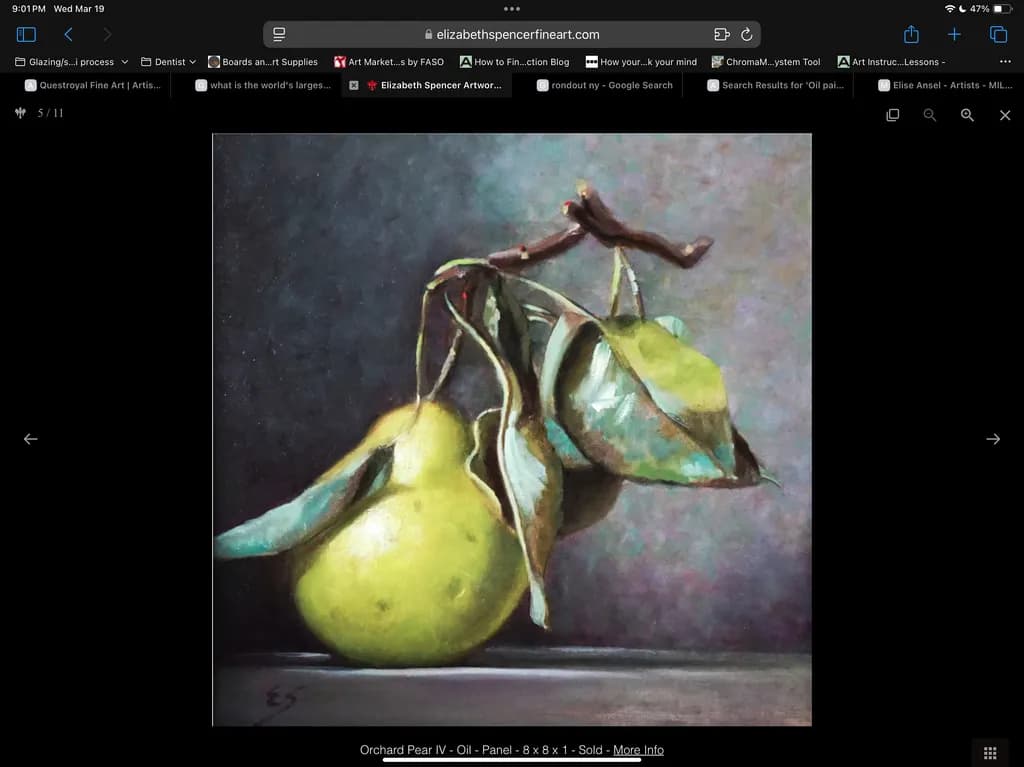Click the Orchard Pear painting image
Screen dimensions: 1024x767
tap(512, 430)
